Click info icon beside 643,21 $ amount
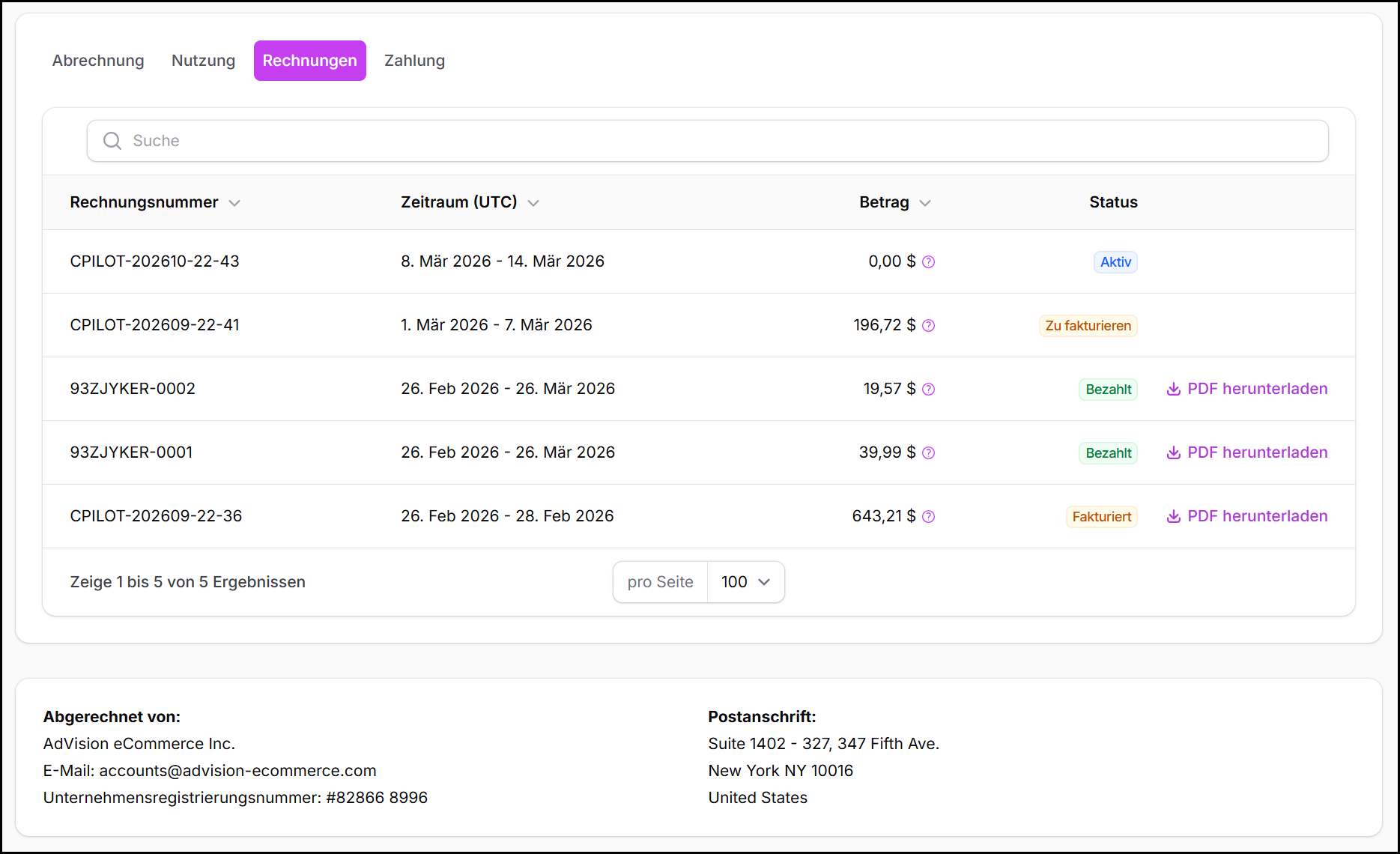This screenshot has width=1400, height=854. (x=928, y=517)
